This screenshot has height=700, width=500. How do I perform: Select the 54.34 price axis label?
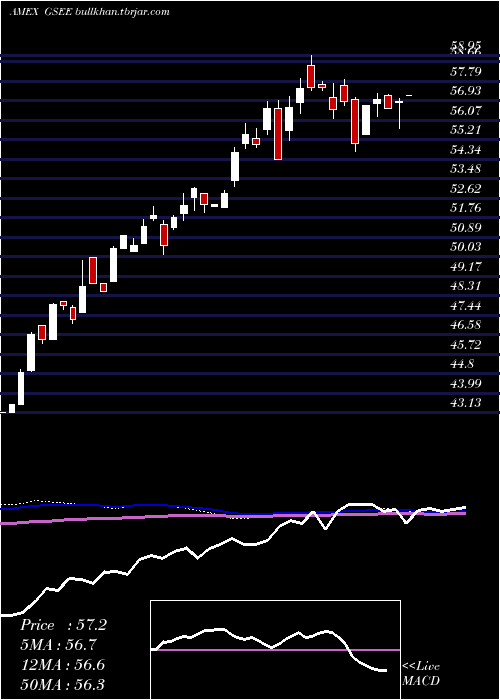pos(466,150)
